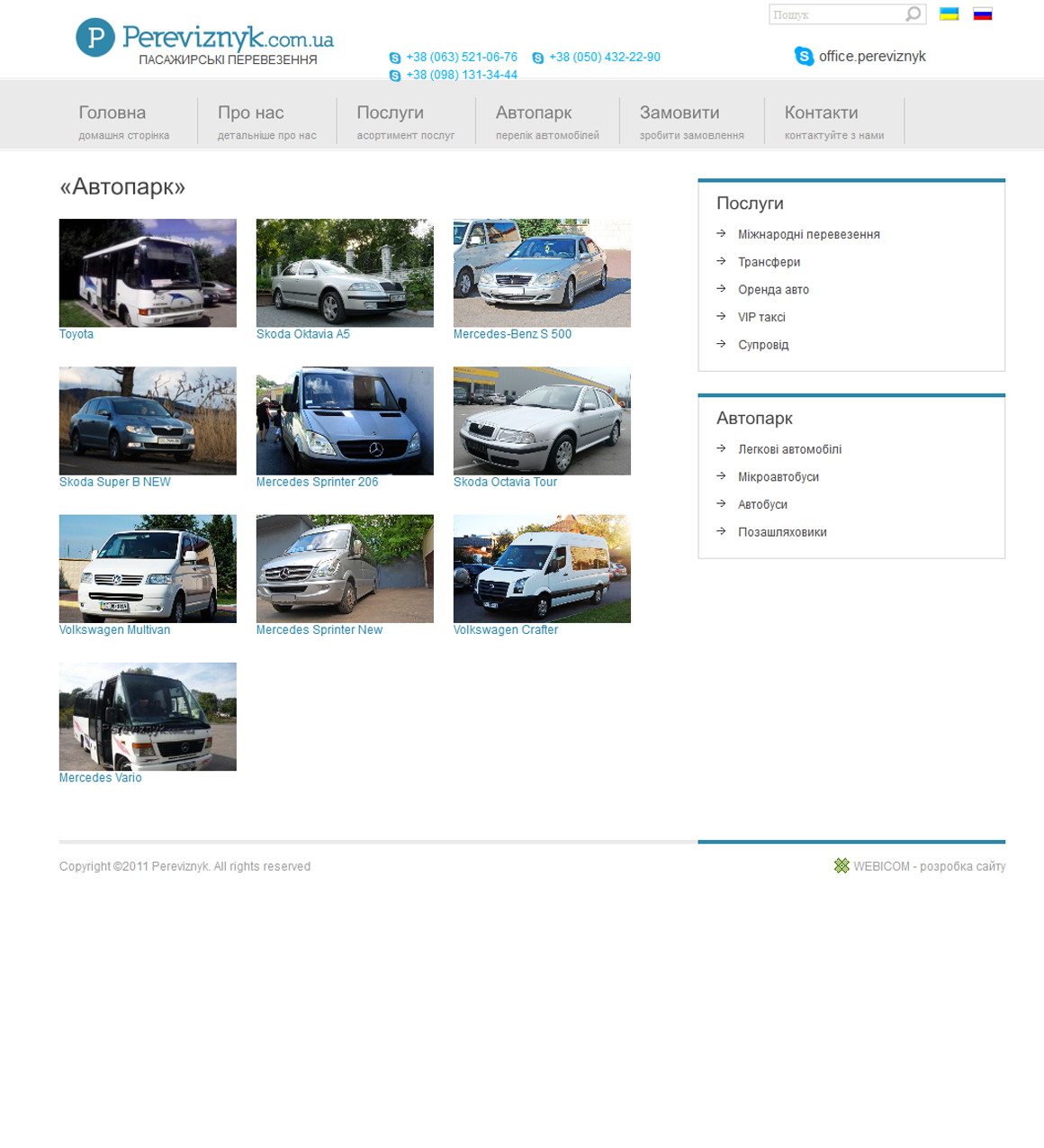Image resolution: width=1044 pixels, height=1148 pixels.
Task: Click the search magnifier icon
Action: pos(913,14)
